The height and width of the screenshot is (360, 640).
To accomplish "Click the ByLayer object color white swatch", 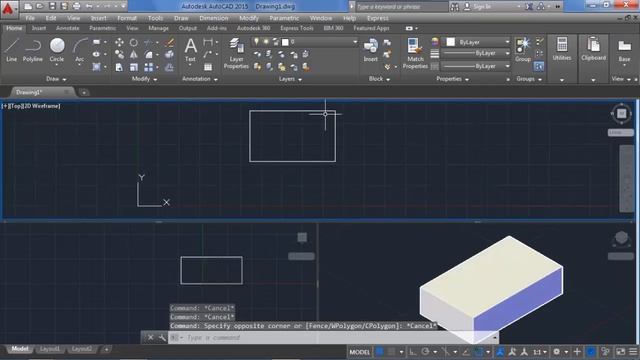I will [451, 42].
